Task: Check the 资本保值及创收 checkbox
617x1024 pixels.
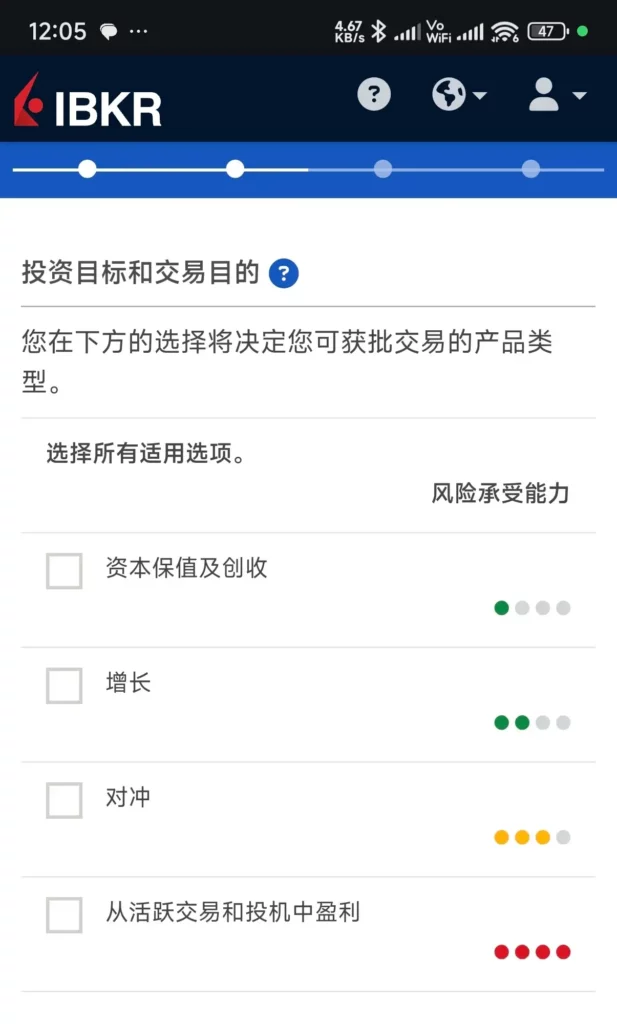Action: [64, 571]
